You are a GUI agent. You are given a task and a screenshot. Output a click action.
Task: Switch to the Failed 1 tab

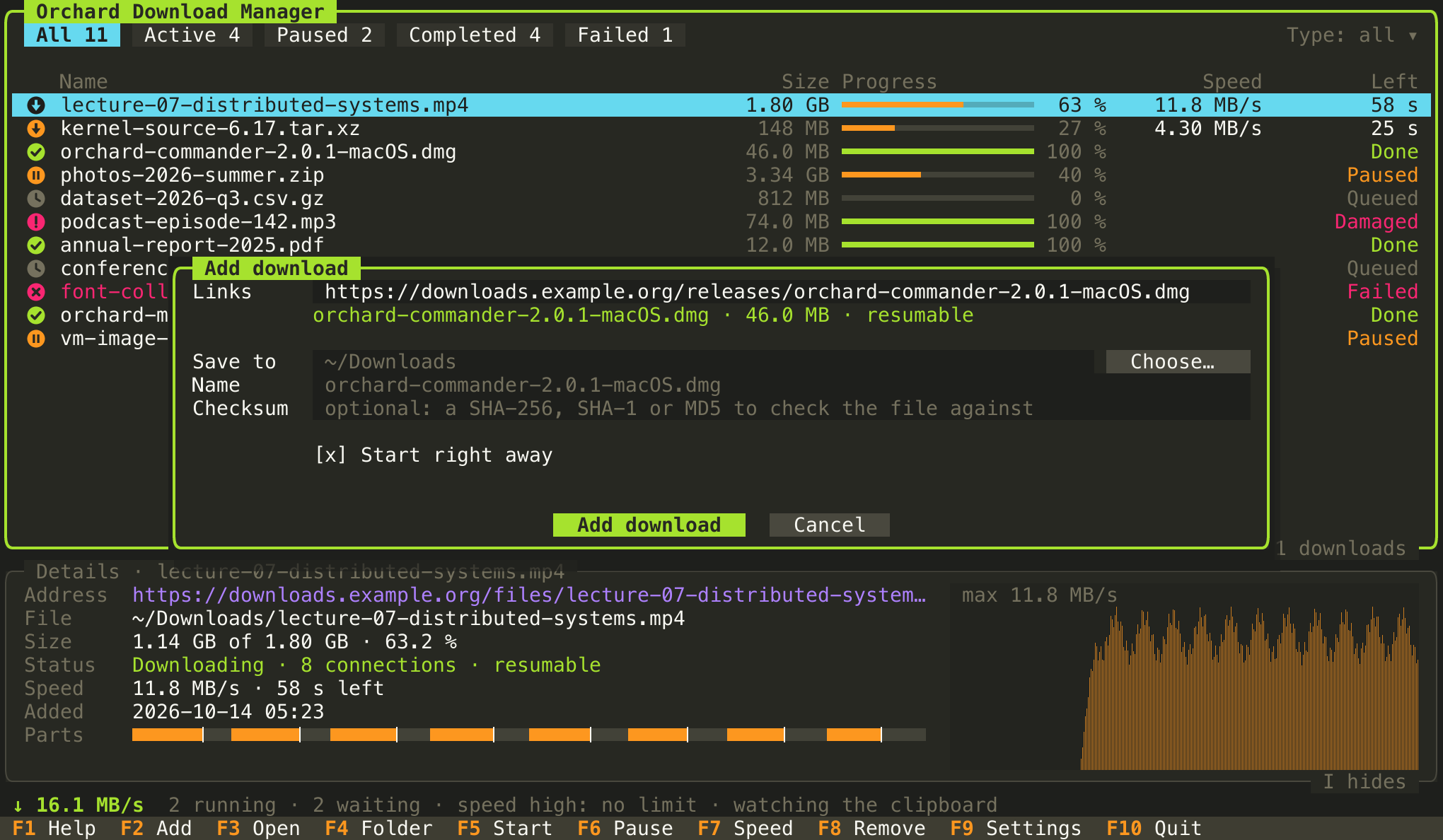625,35
